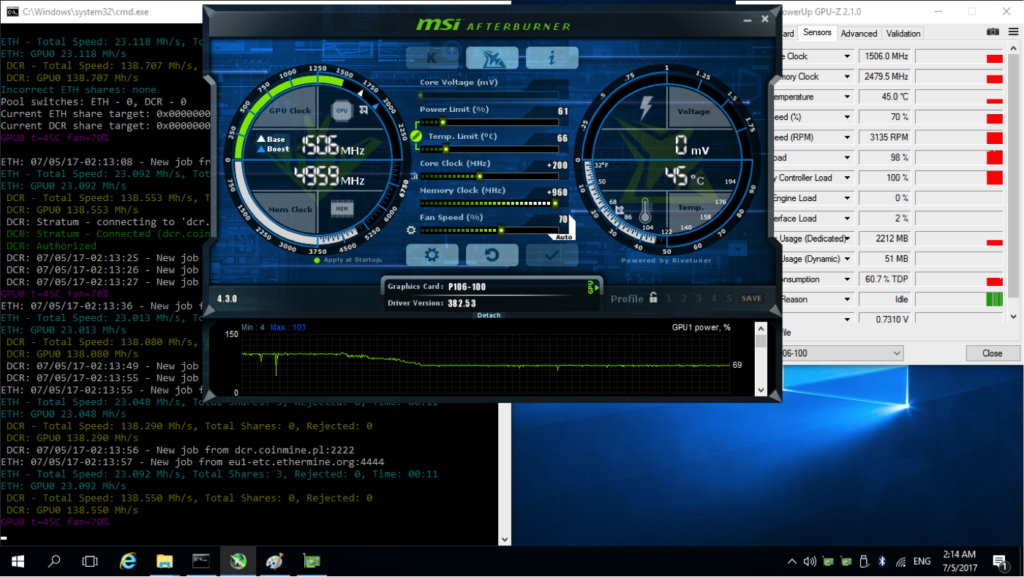Save the current Afterburner profile

pos(752,297)
